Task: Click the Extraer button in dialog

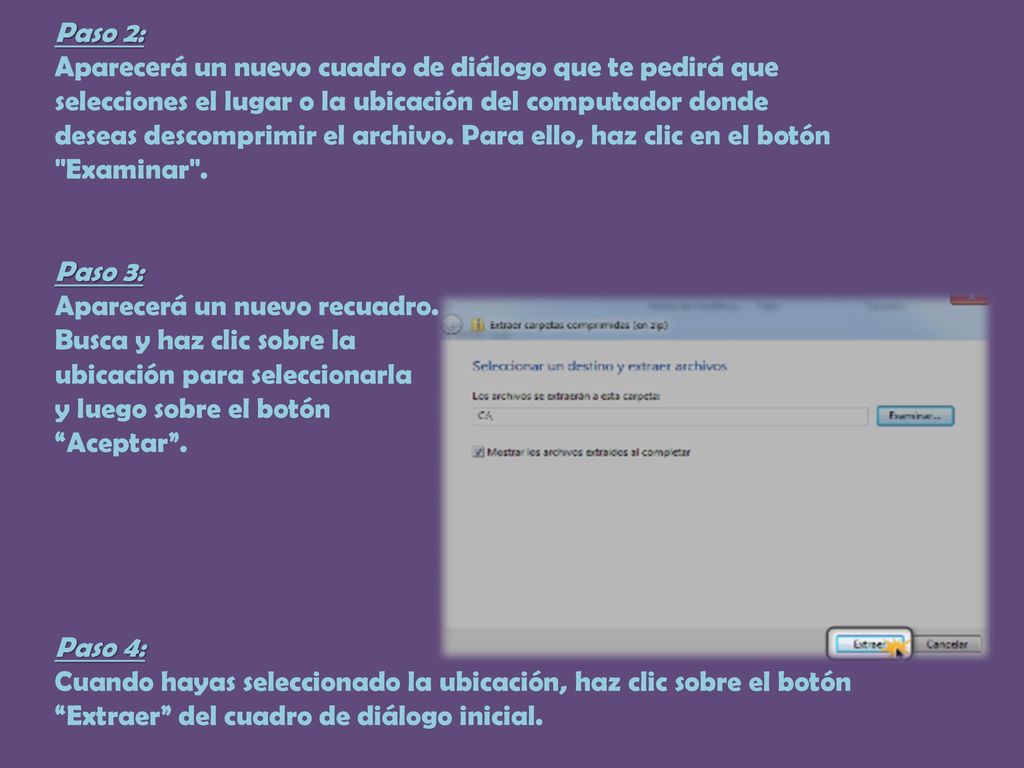Action: pos(869,644)
